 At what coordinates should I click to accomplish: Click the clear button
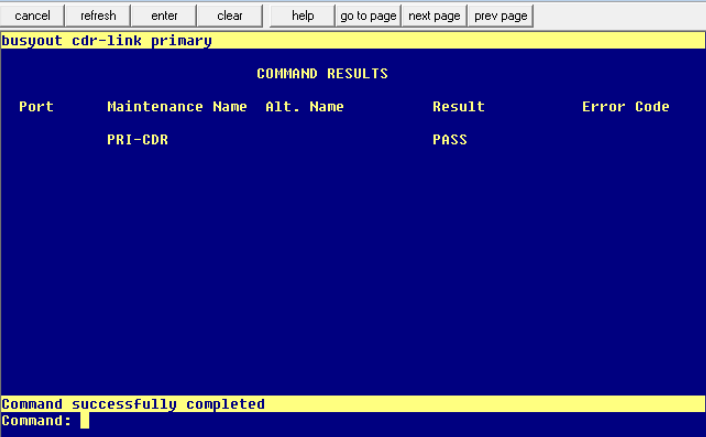pyautogui.click(x=230, y=16)
